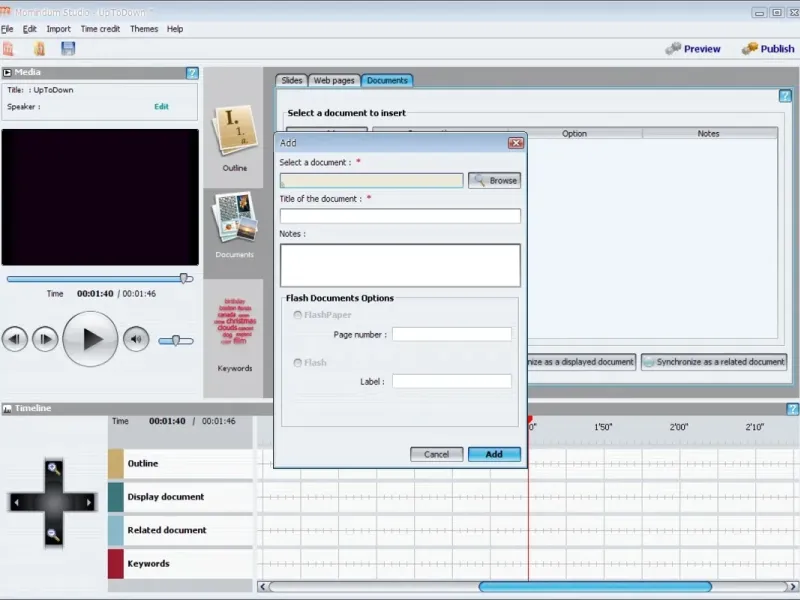Click the mute speaker button
The image size is (800, 600).
click(x=136, y=339)
